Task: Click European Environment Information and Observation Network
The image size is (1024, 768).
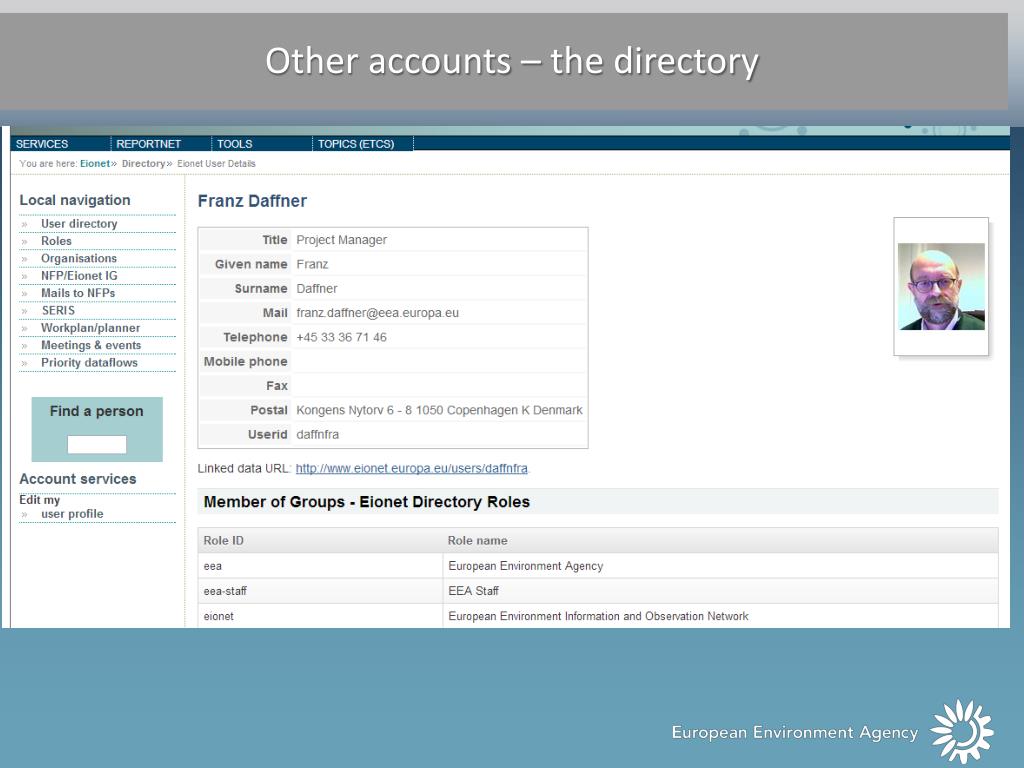Action: [598, 616]
